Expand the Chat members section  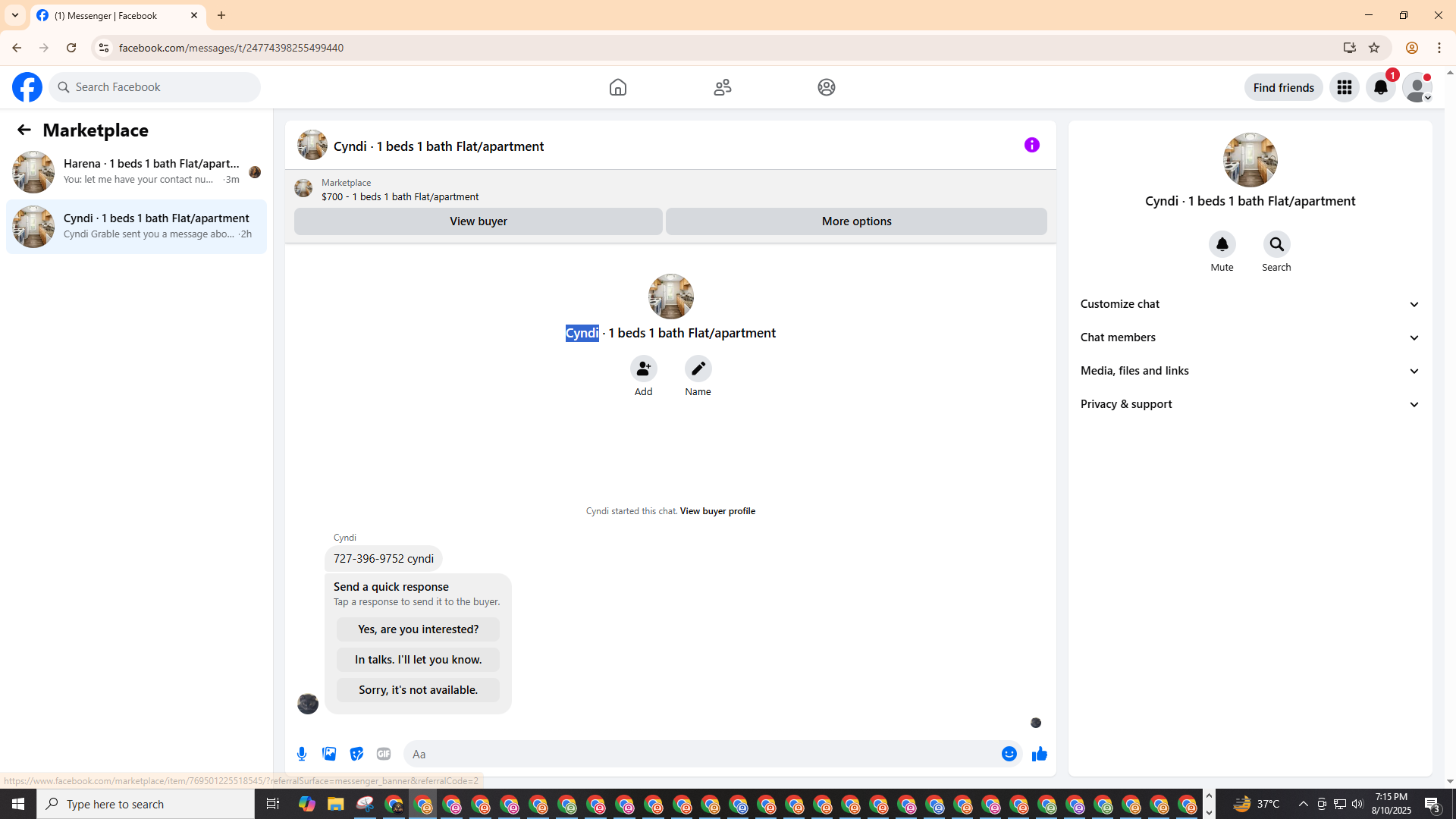click(1250, 337)
